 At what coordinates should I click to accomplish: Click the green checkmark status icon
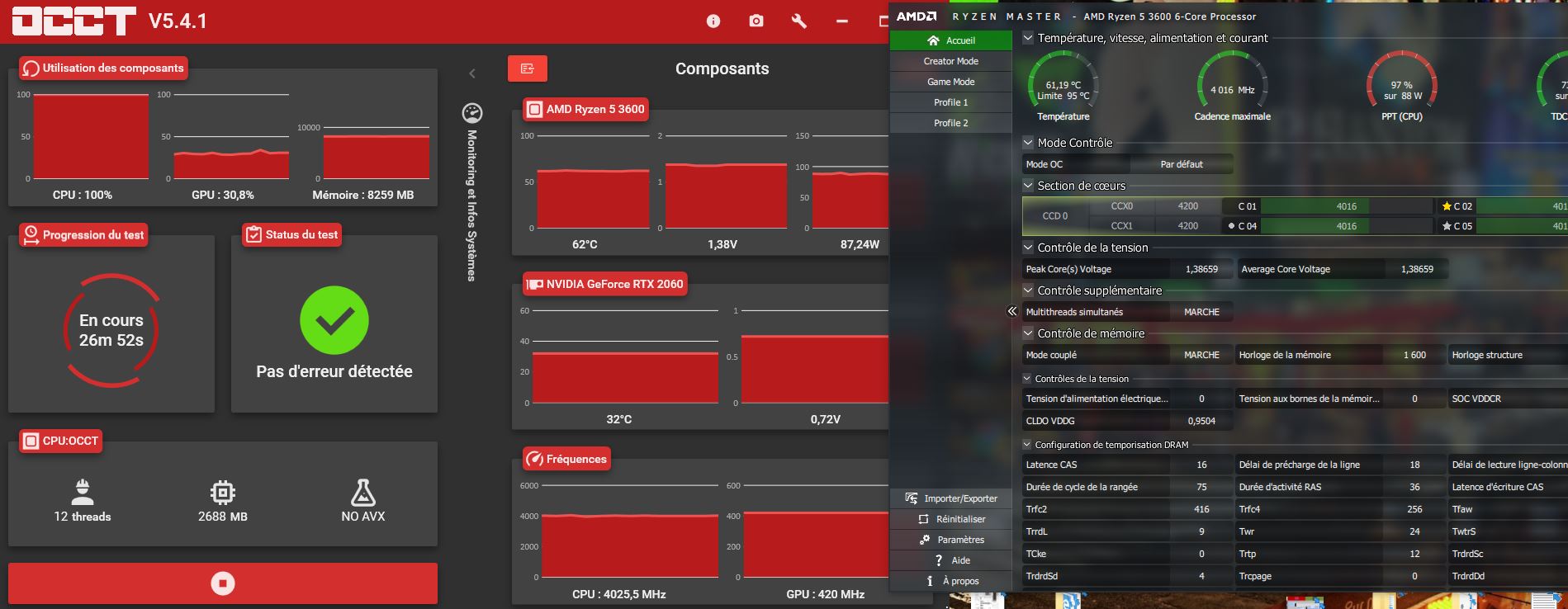pyautogui.click(x=334, y=320)
